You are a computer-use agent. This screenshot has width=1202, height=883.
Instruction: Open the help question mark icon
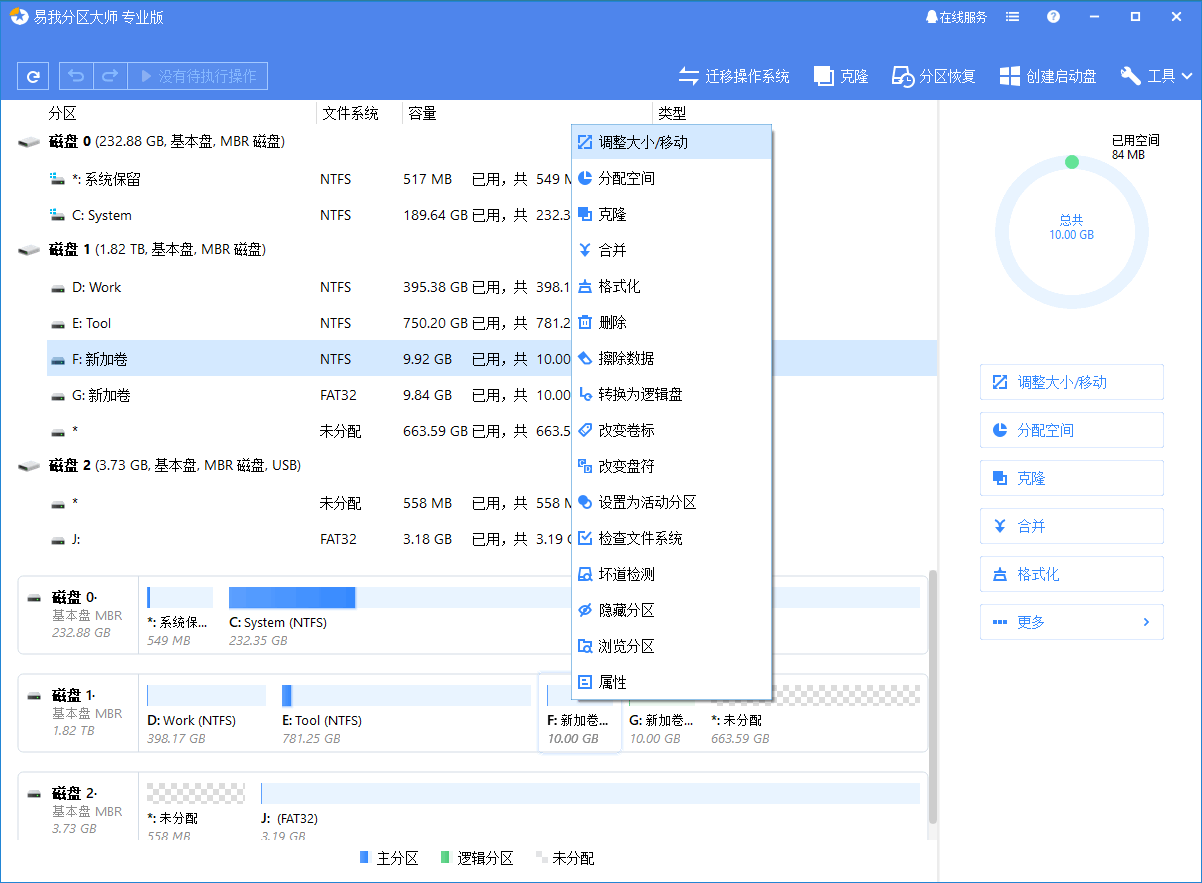(x=1053, y=17)
